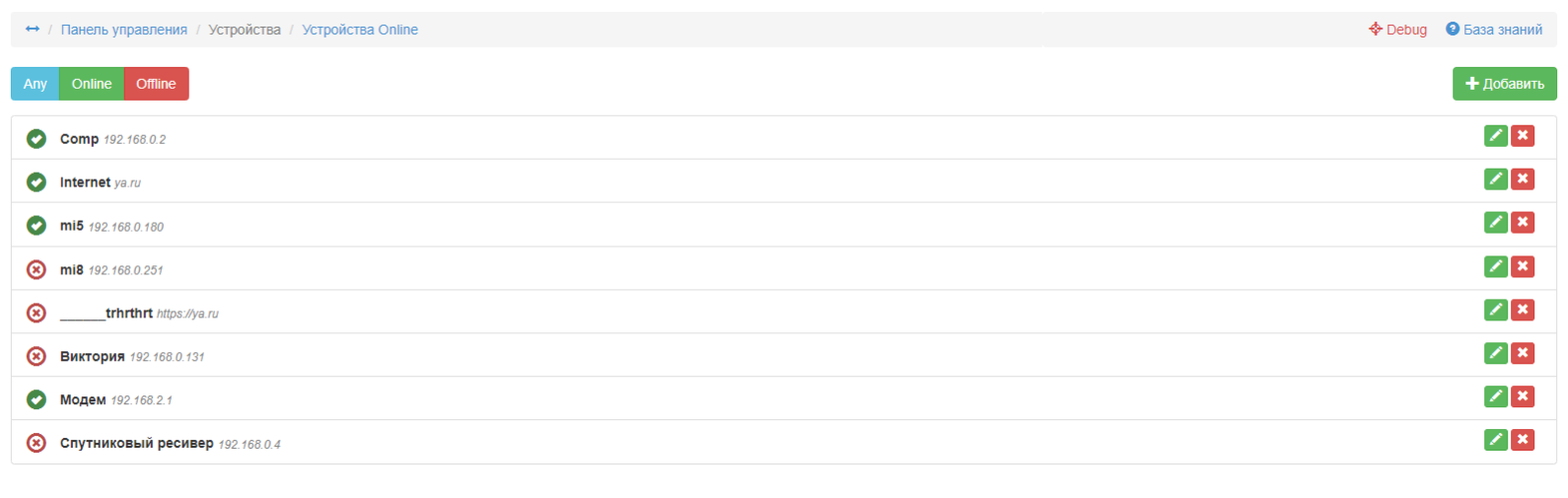Delete the Спутниковый ресивер device
This screenshot has height=498, width=1568.
click(1523, 440)
